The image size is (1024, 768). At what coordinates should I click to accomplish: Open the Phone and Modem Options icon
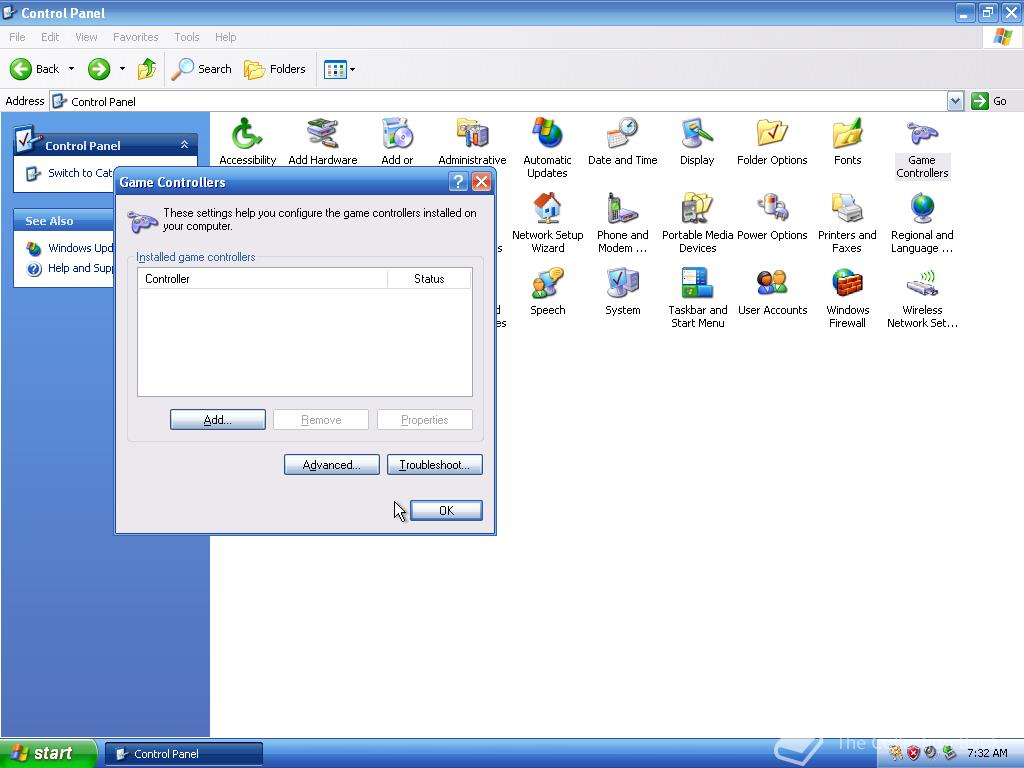tap(622, 223)
